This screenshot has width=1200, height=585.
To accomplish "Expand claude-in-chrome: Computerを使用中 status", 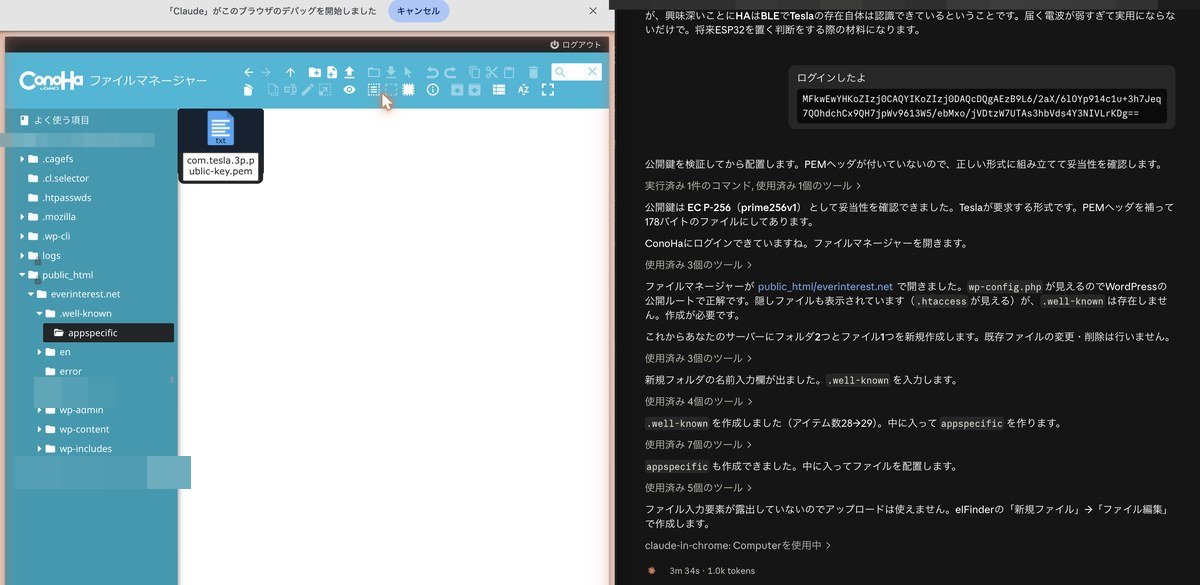I will click(737, 545).
